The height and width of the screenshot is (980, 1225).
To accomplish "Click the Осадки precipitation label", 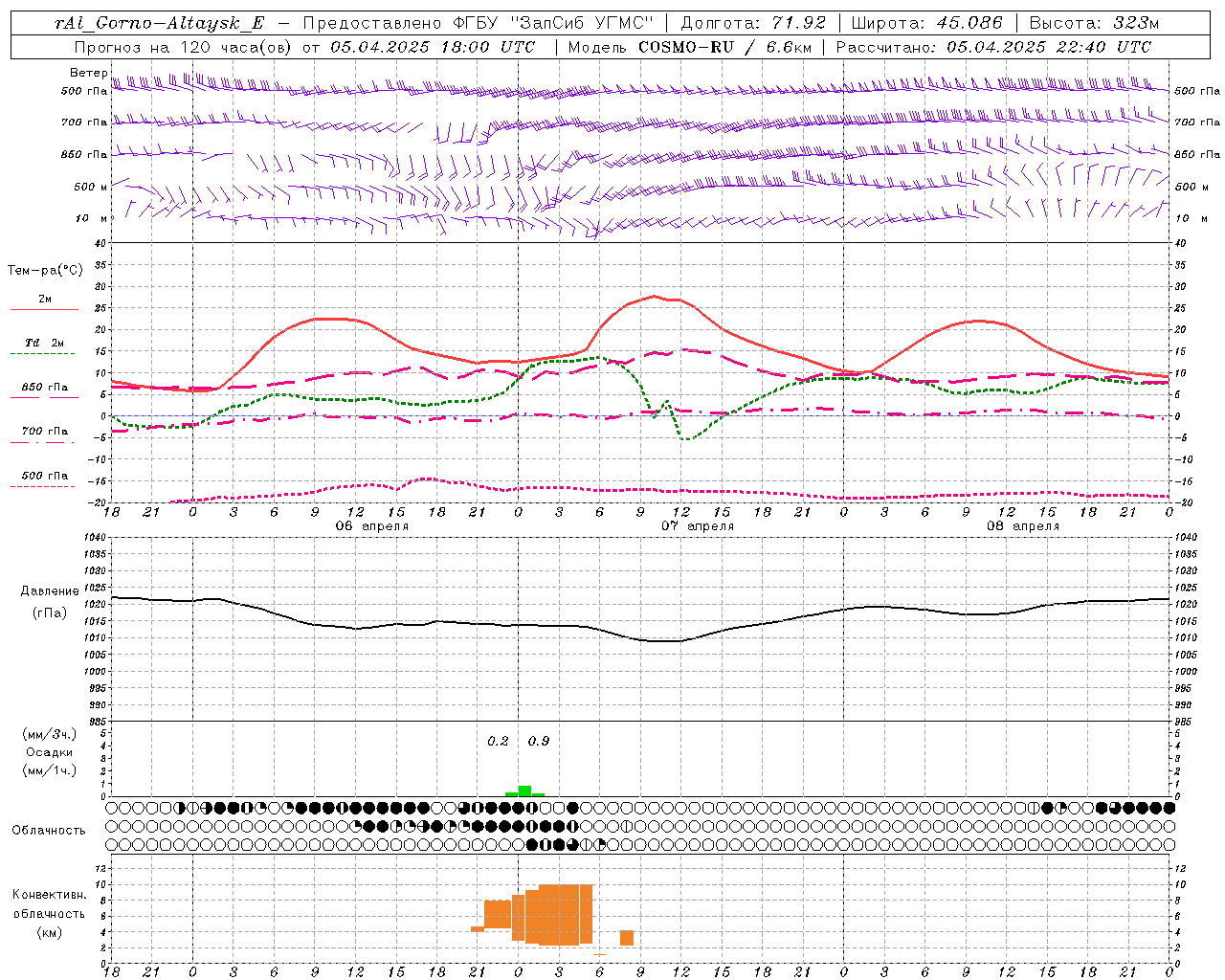I will 49,752.
